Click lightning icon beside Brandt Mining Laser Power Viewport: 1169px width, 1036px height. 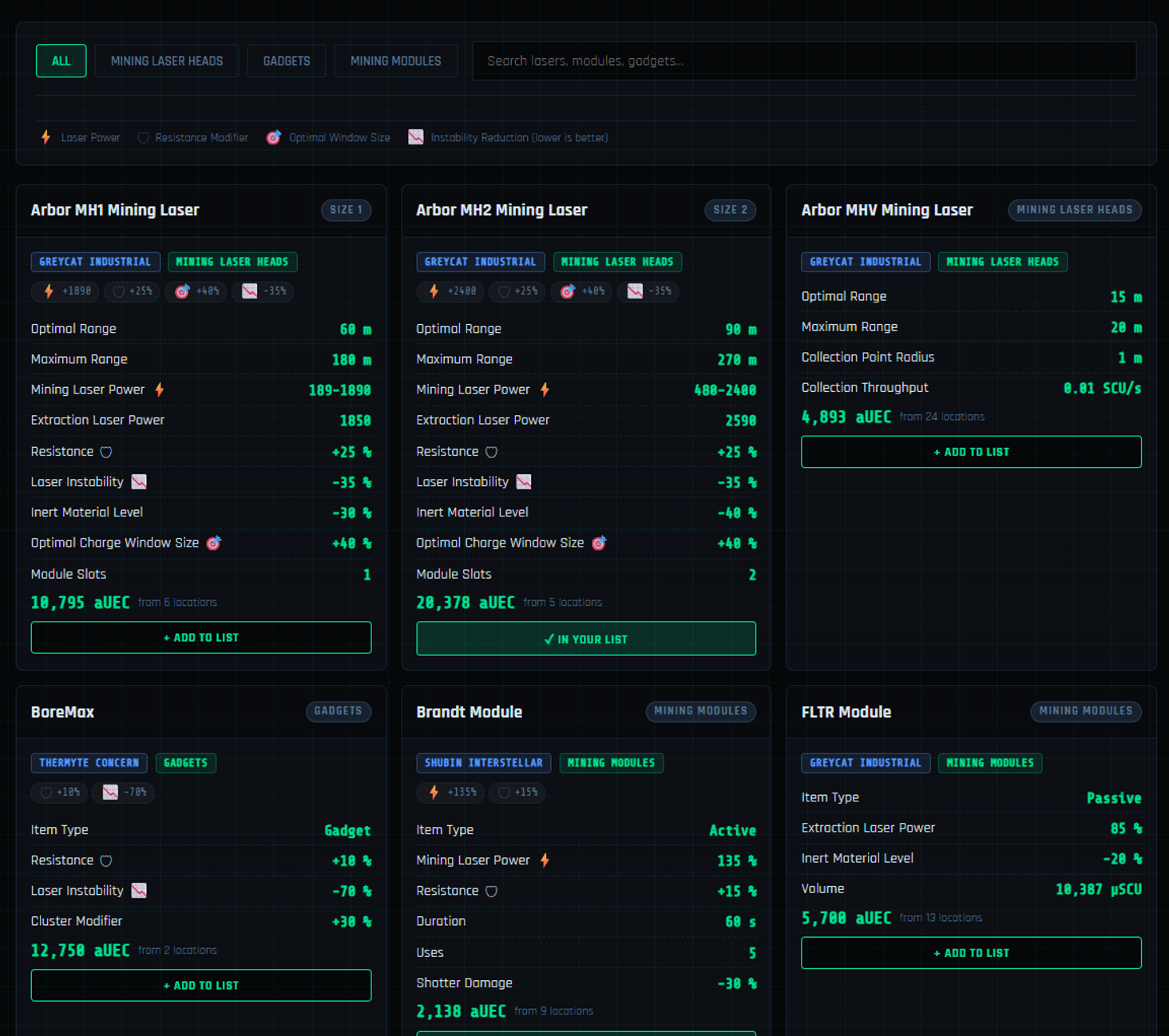(x=545, y=860)
